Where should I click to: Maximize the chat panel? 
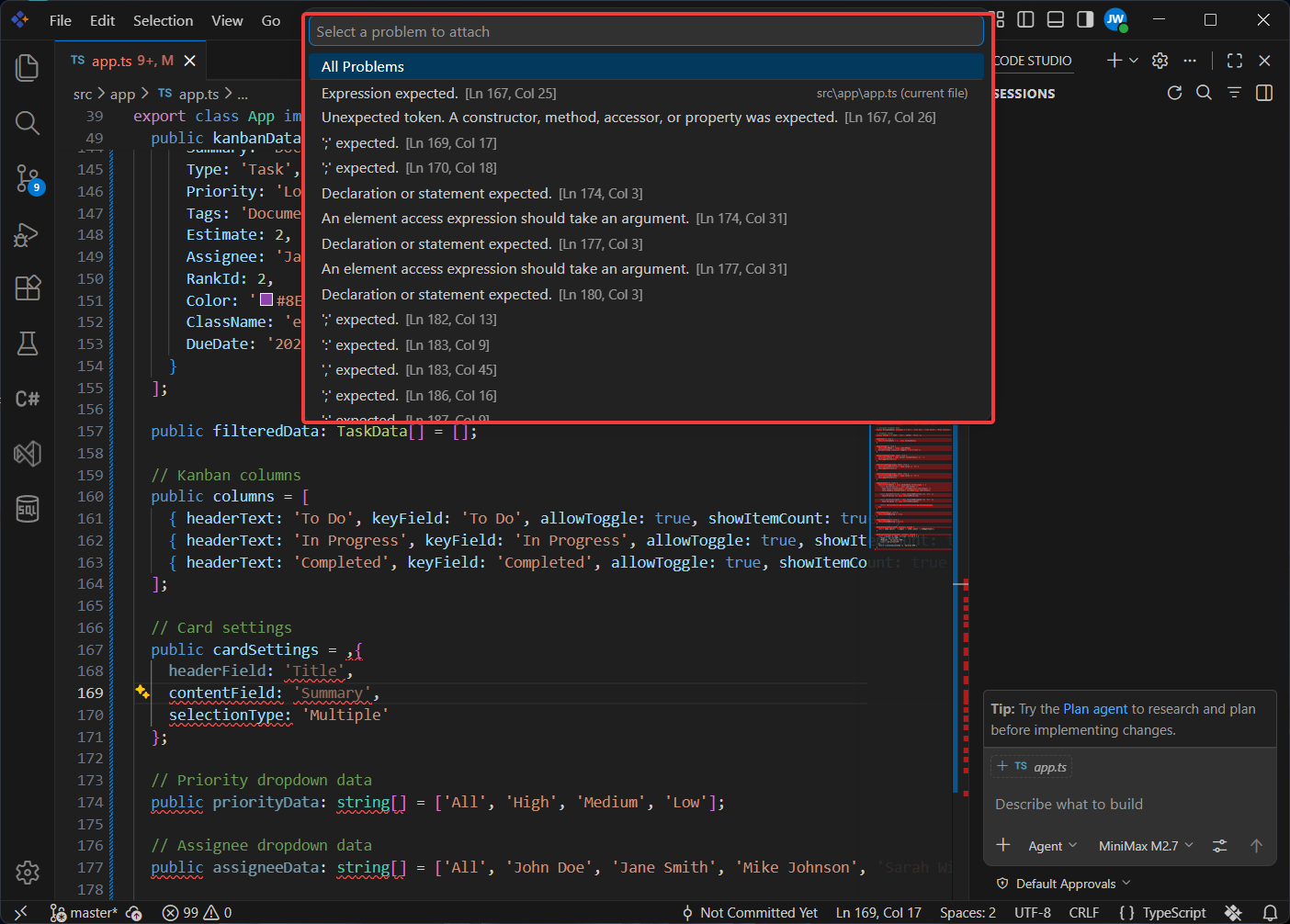point(1235,61)
